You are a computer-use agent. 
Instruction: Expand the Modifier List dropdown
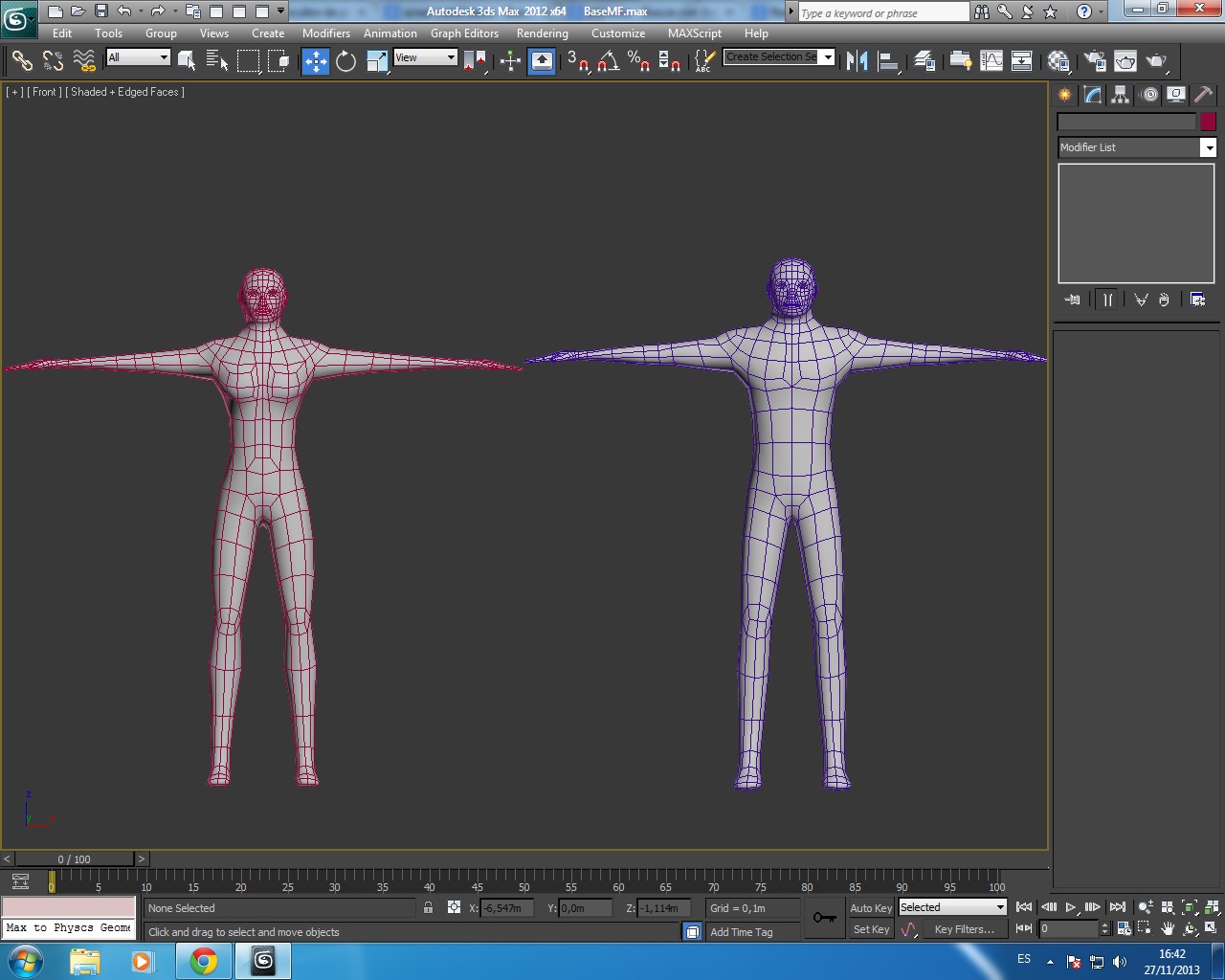click(1209, 147)
